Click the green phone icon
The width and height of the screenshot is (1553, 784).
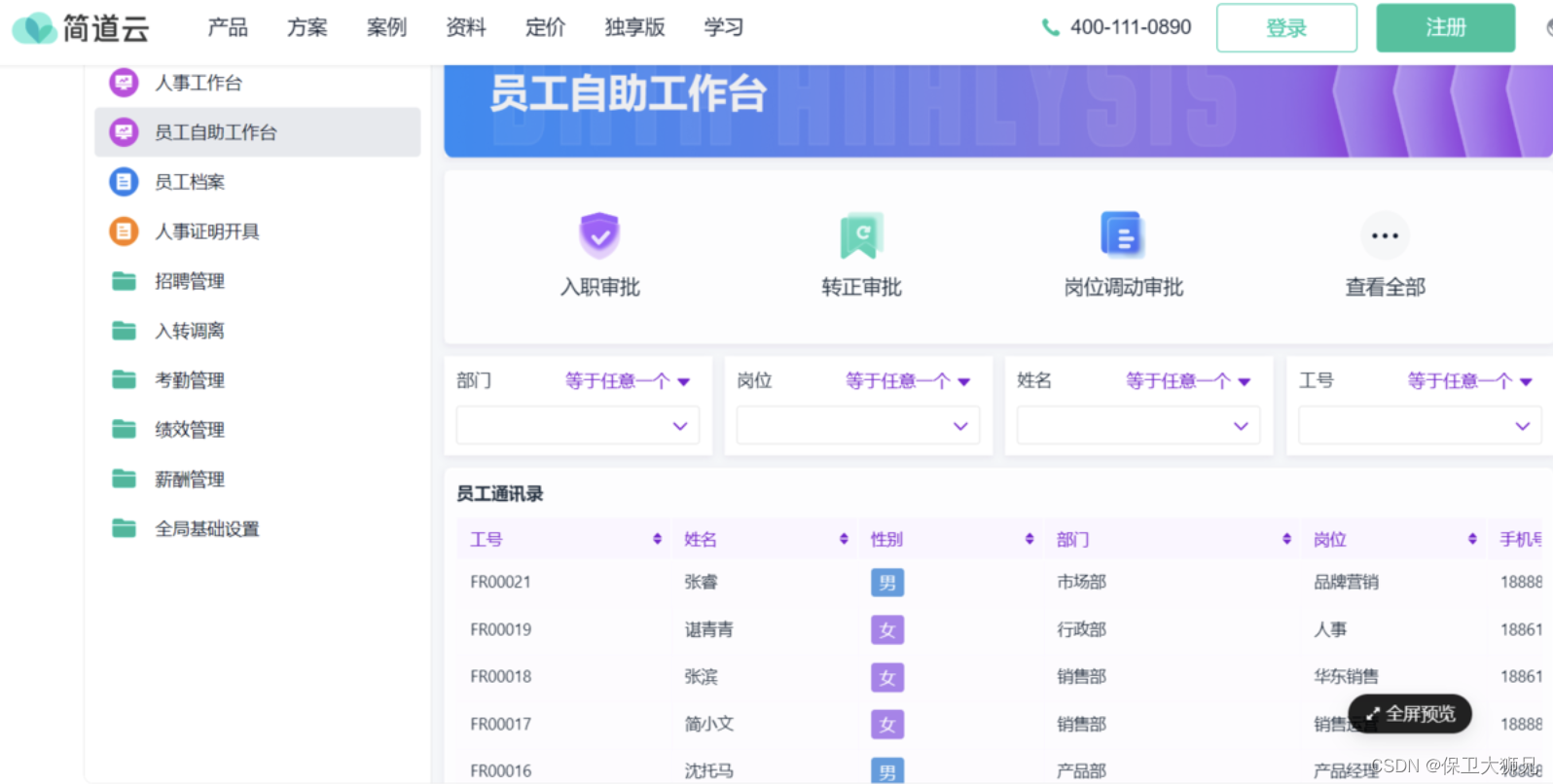click(x=1050, y=27)
